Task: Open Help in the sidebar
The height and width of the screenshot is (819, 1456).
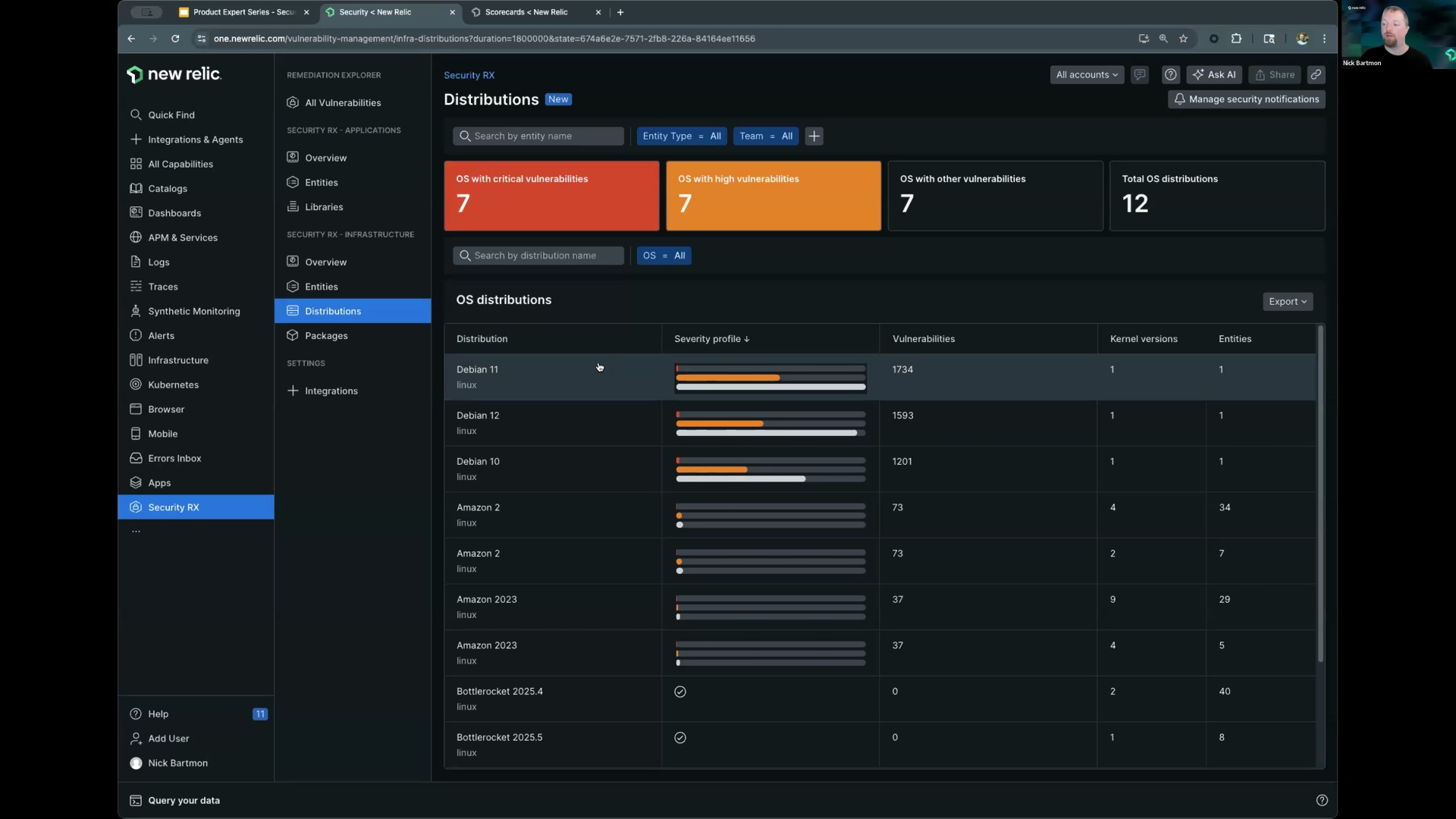Action: [x=158, y=714]
